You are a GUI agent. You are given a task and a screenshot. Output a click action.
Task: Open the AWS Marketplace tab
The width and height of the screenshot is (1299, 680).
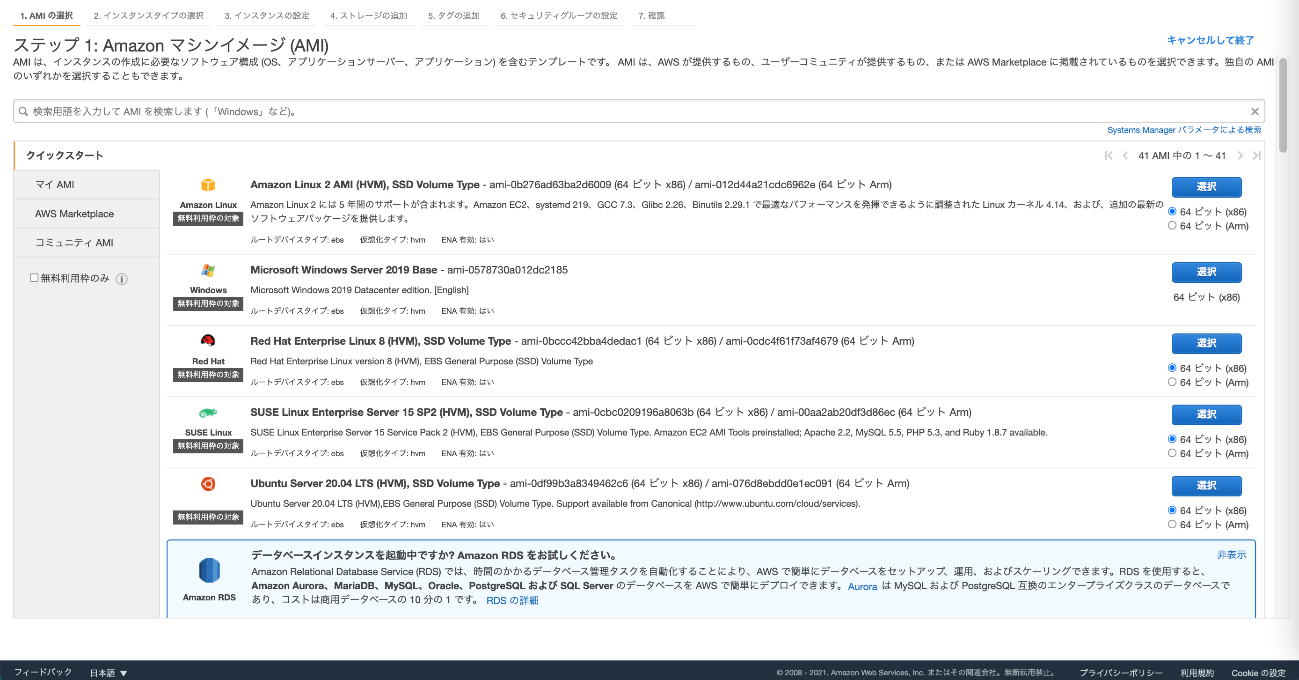coord(74,214)
